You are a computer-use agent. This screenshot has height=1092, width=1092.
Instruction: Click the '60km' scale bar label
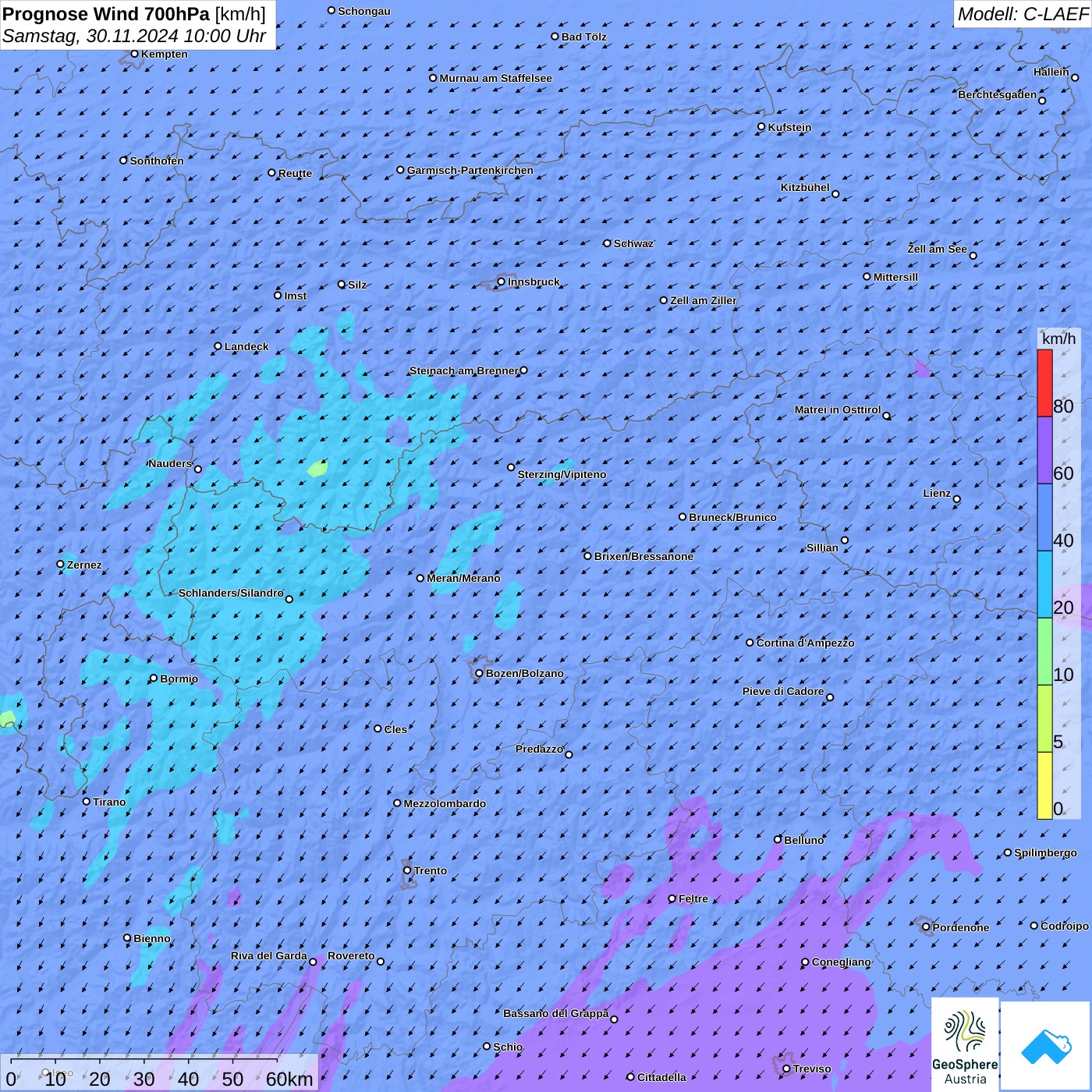pos(289,1079)
